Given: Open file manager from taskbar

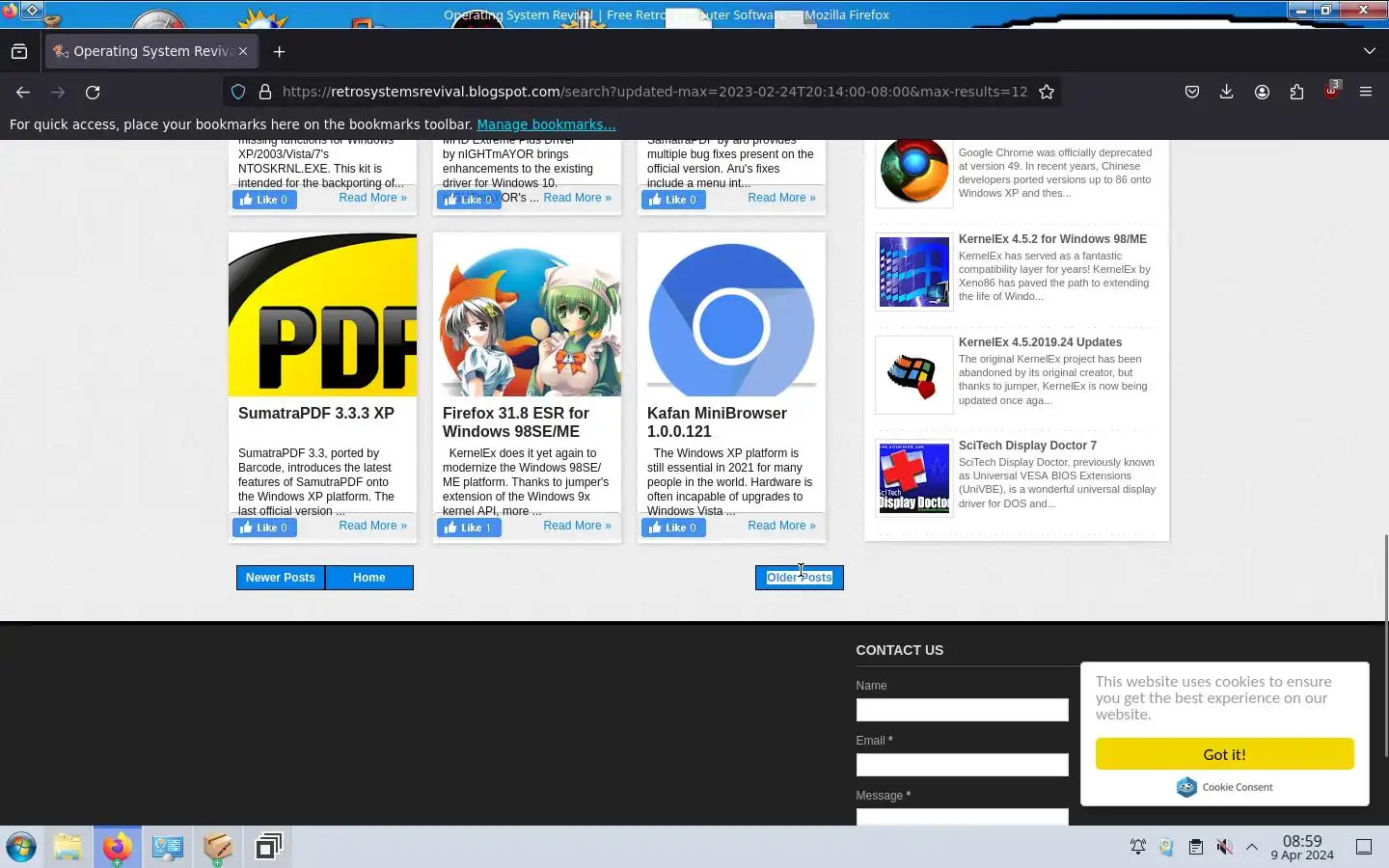Looking at the screenshot, I should coord(68,848).
